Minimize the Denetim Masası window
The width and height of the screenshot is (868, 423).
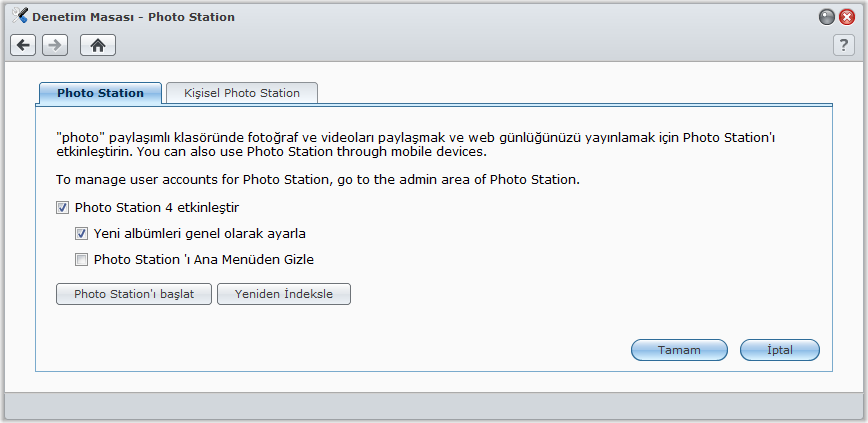(827, 17)
